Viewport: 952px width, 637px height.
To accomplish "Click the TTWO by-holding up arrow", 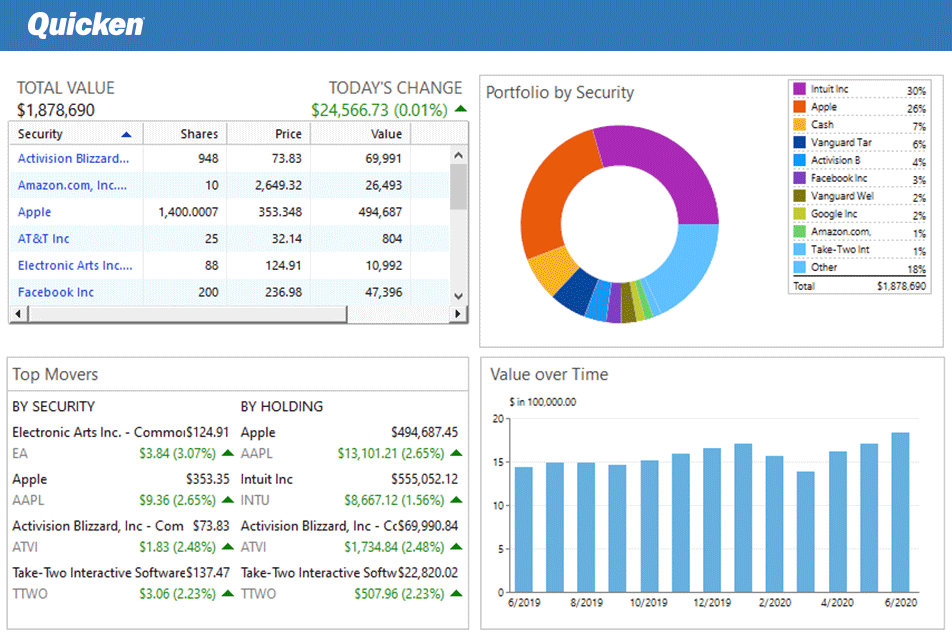I will (457, 593).
